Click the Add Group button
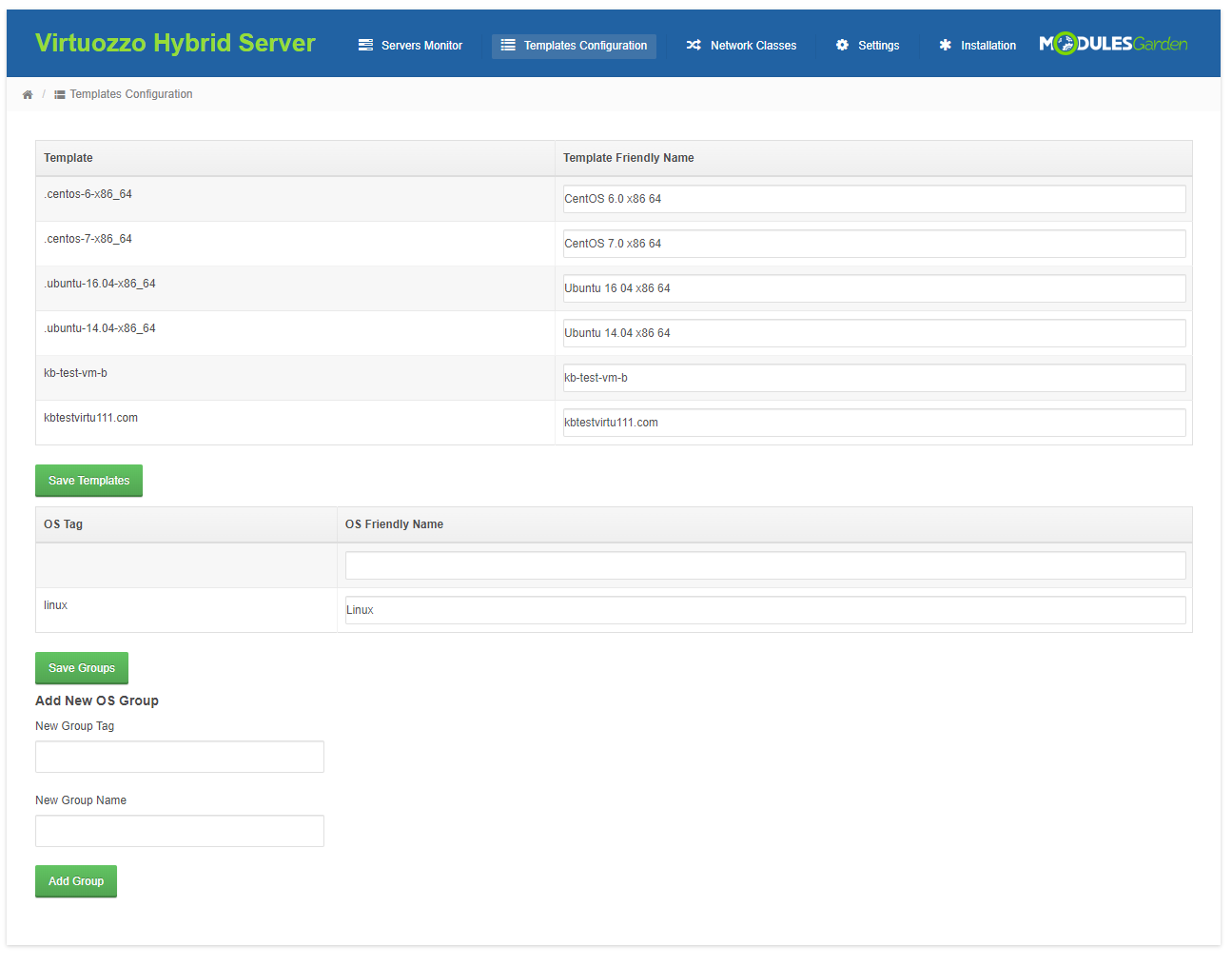 76,881
